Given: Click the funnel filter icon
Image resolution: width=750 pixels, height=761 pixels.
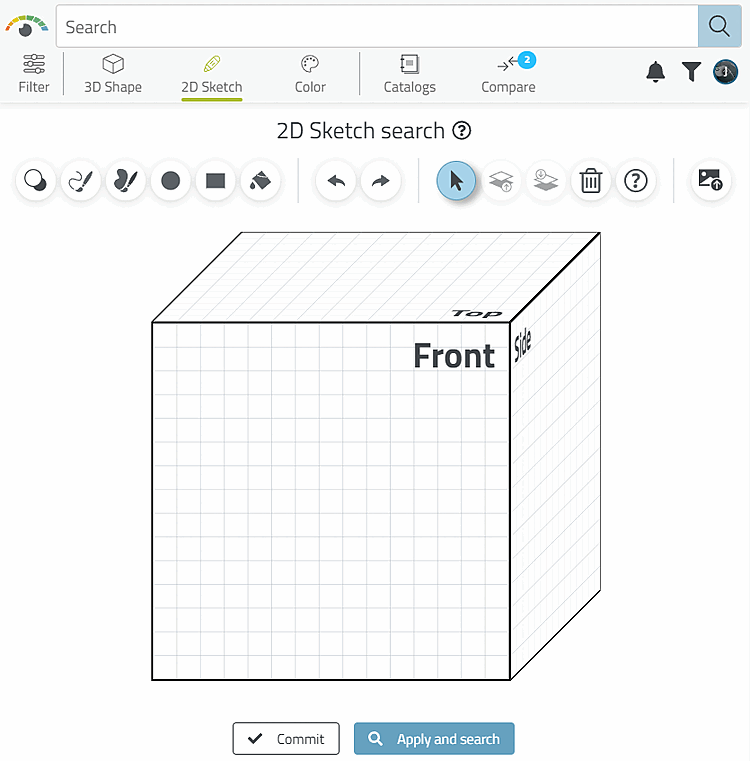Looking at the screenshot, I should (x=691, y=72).
